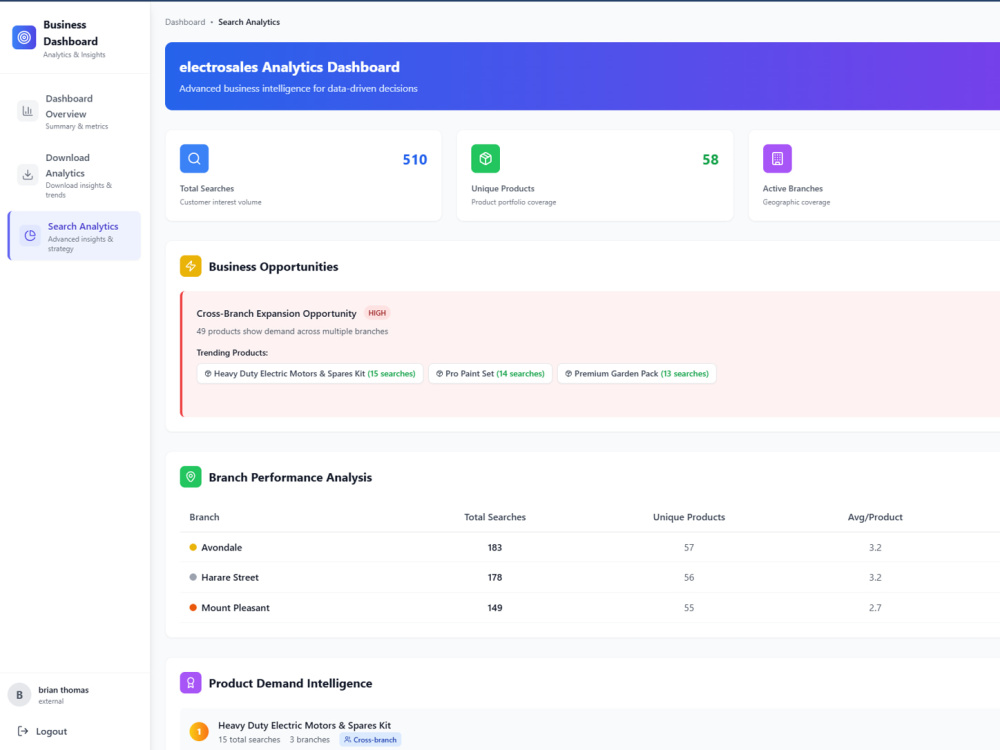Viewport: 1000px width, 750px height.
Task: Click Harare Street total searches 178
Action: click(x=495, y=577)
